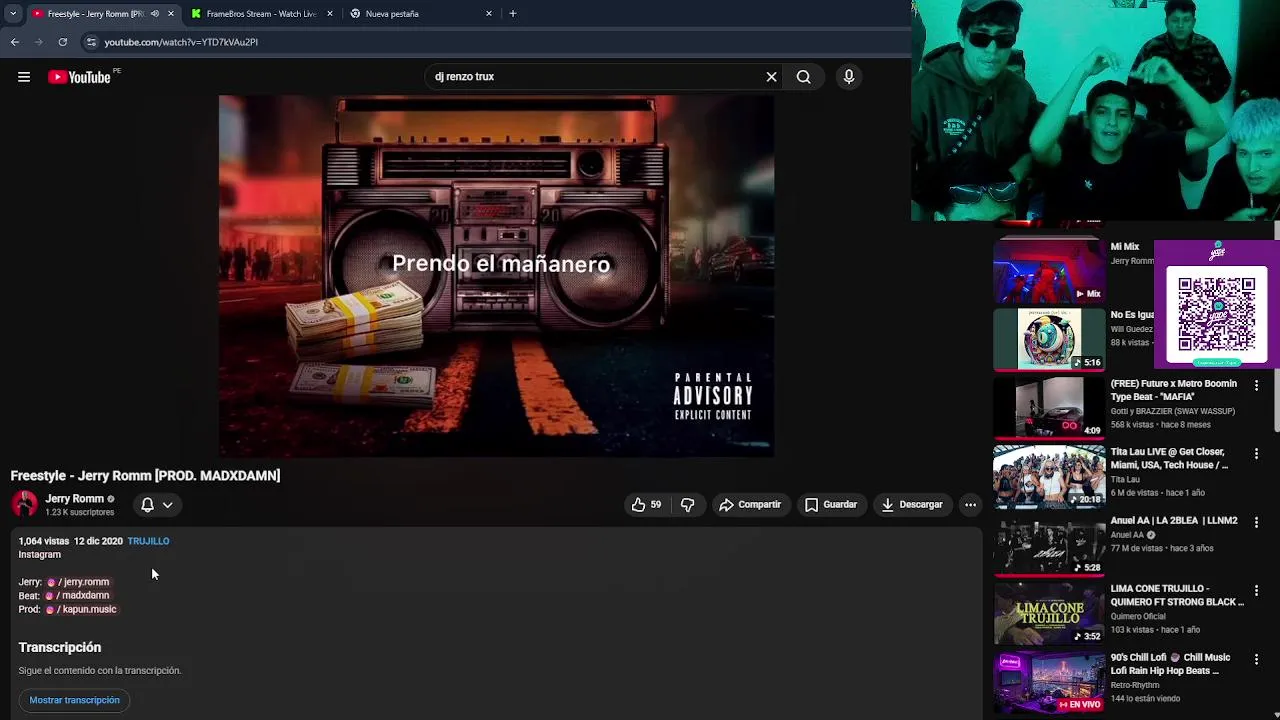Open a new browser tab
This screenshot has width=1280, height=720.
click(513, 14)
